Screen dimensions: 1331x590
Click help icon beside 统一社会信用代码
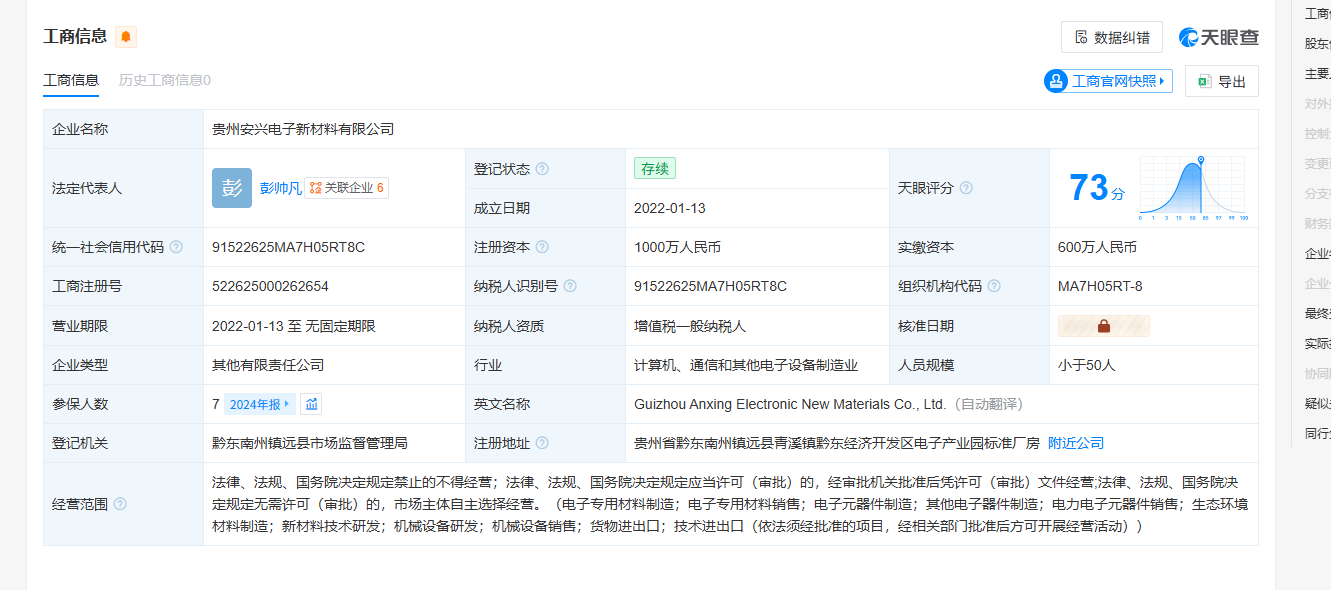tap(176, 247)
